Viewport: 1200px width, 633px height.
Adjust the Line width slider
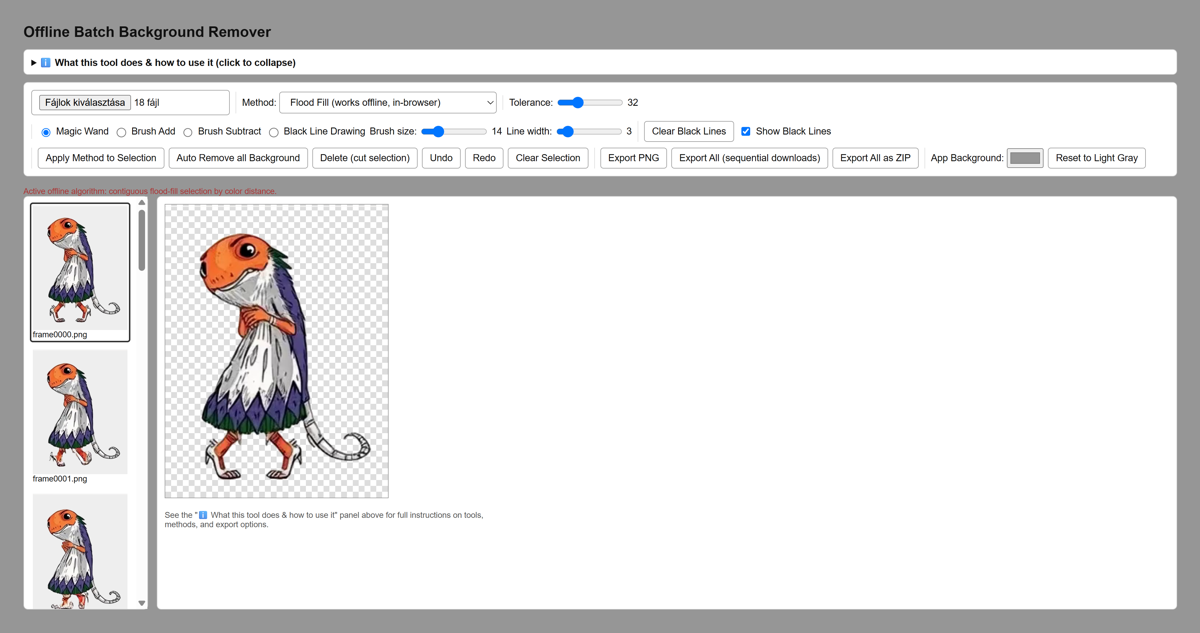[x=588, y=131]
